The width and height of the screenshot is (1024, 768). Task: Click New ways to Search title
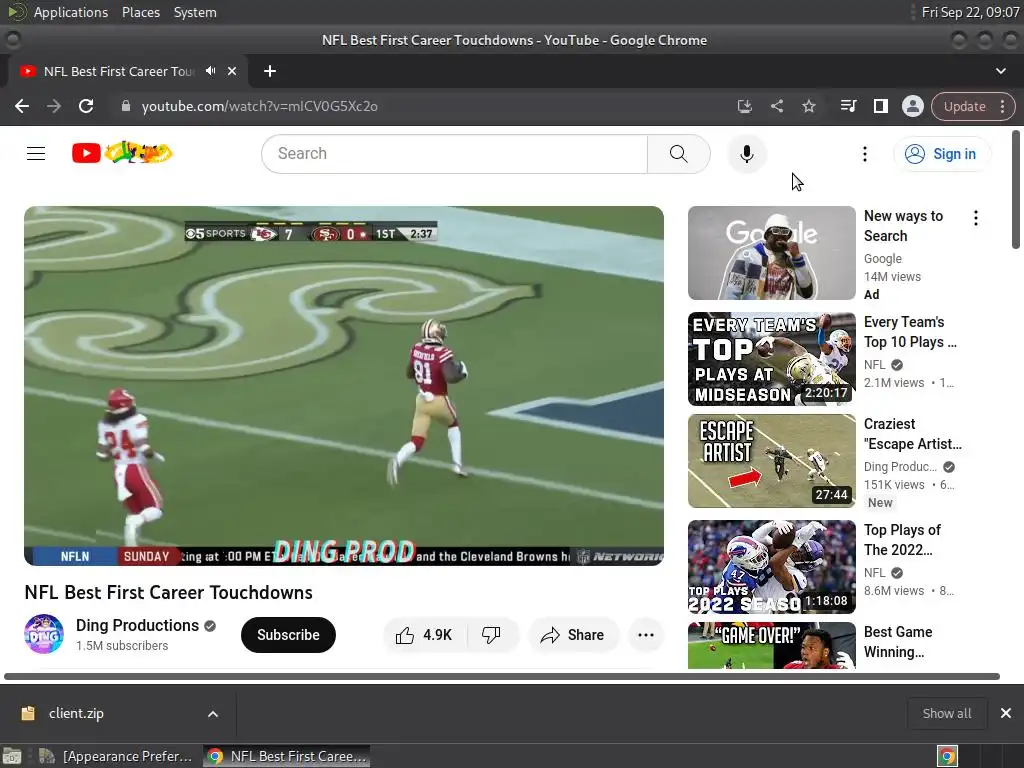pyautogui.click(x=903, y=226)
